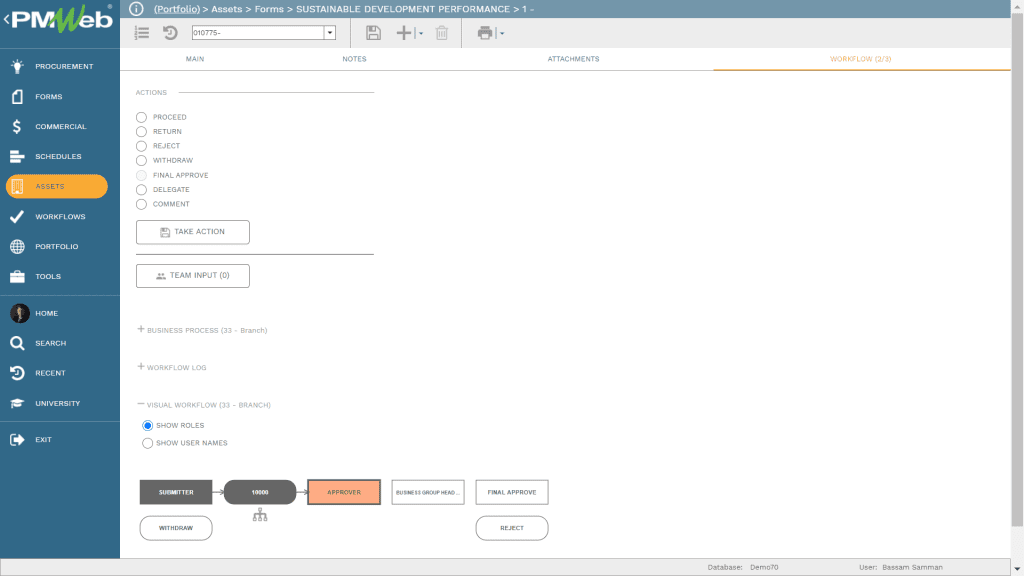
Task: Open the add-new dropdown arrow
Action: pos(421,33)
